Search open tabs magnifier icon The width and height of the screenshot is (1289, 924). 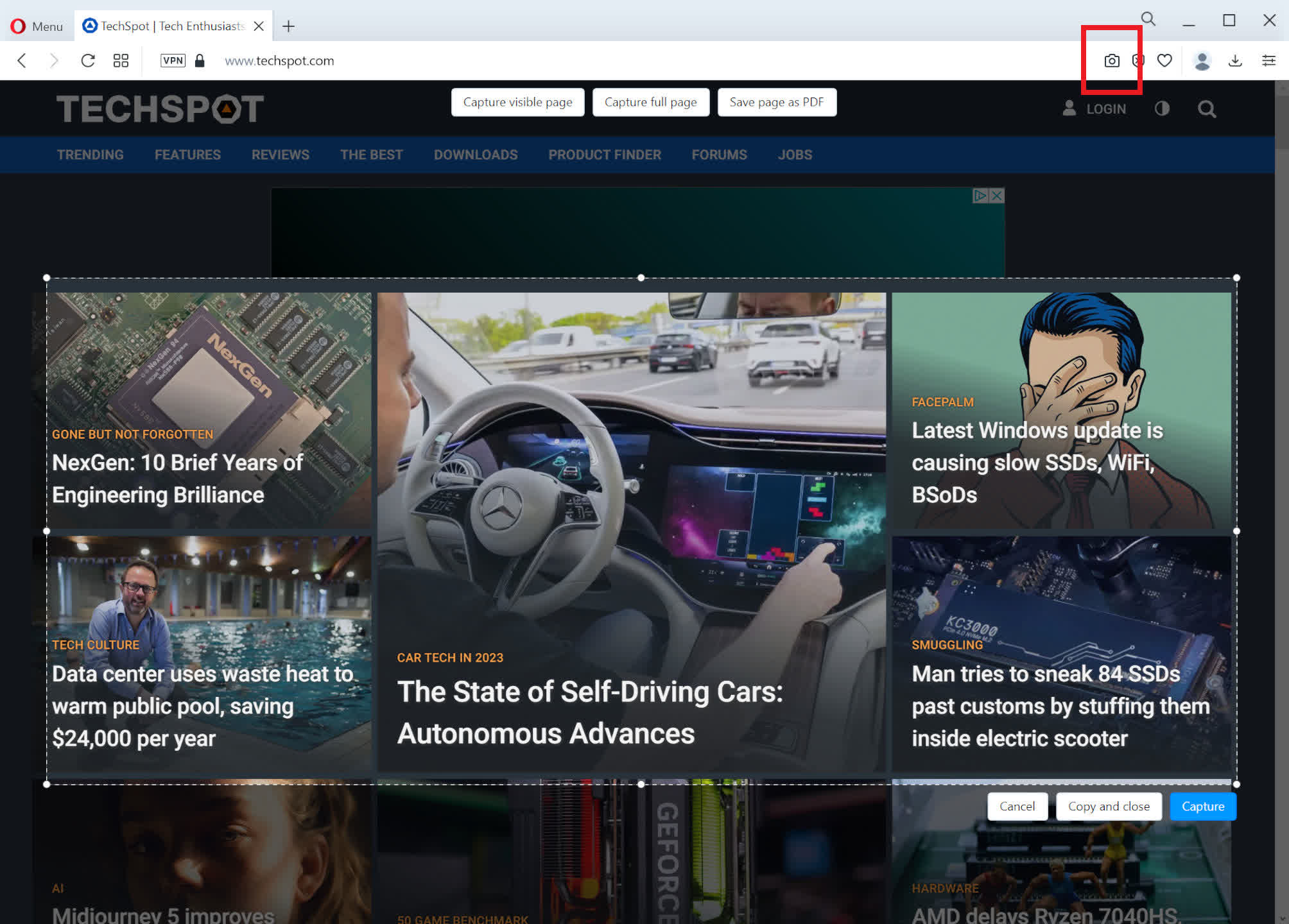point(1148,19)
